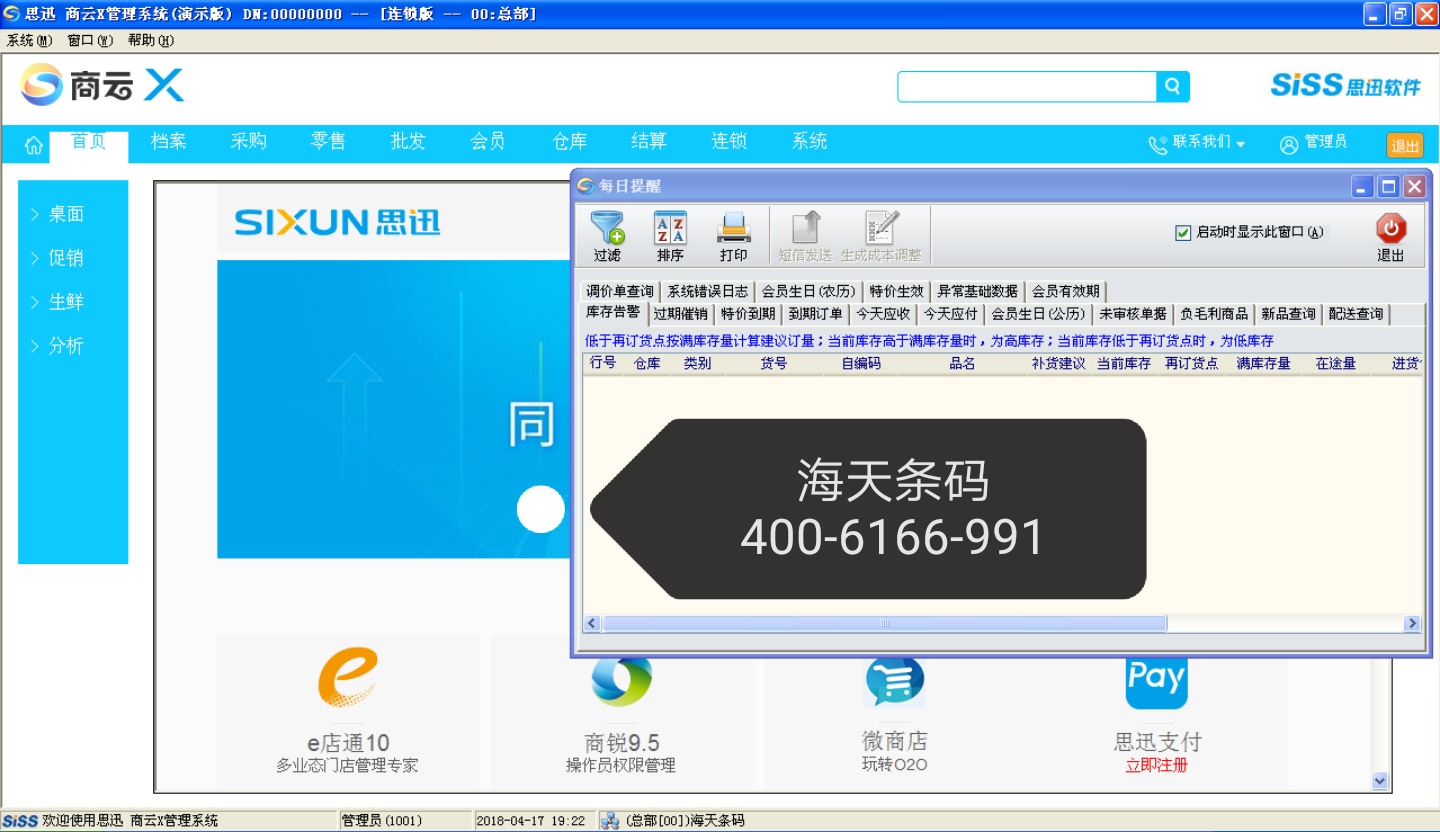Open the 微商店 shopping cart icon
The width and height of the screenshot is (1440, 832).
pyautogui.click(x=894, y=680)
